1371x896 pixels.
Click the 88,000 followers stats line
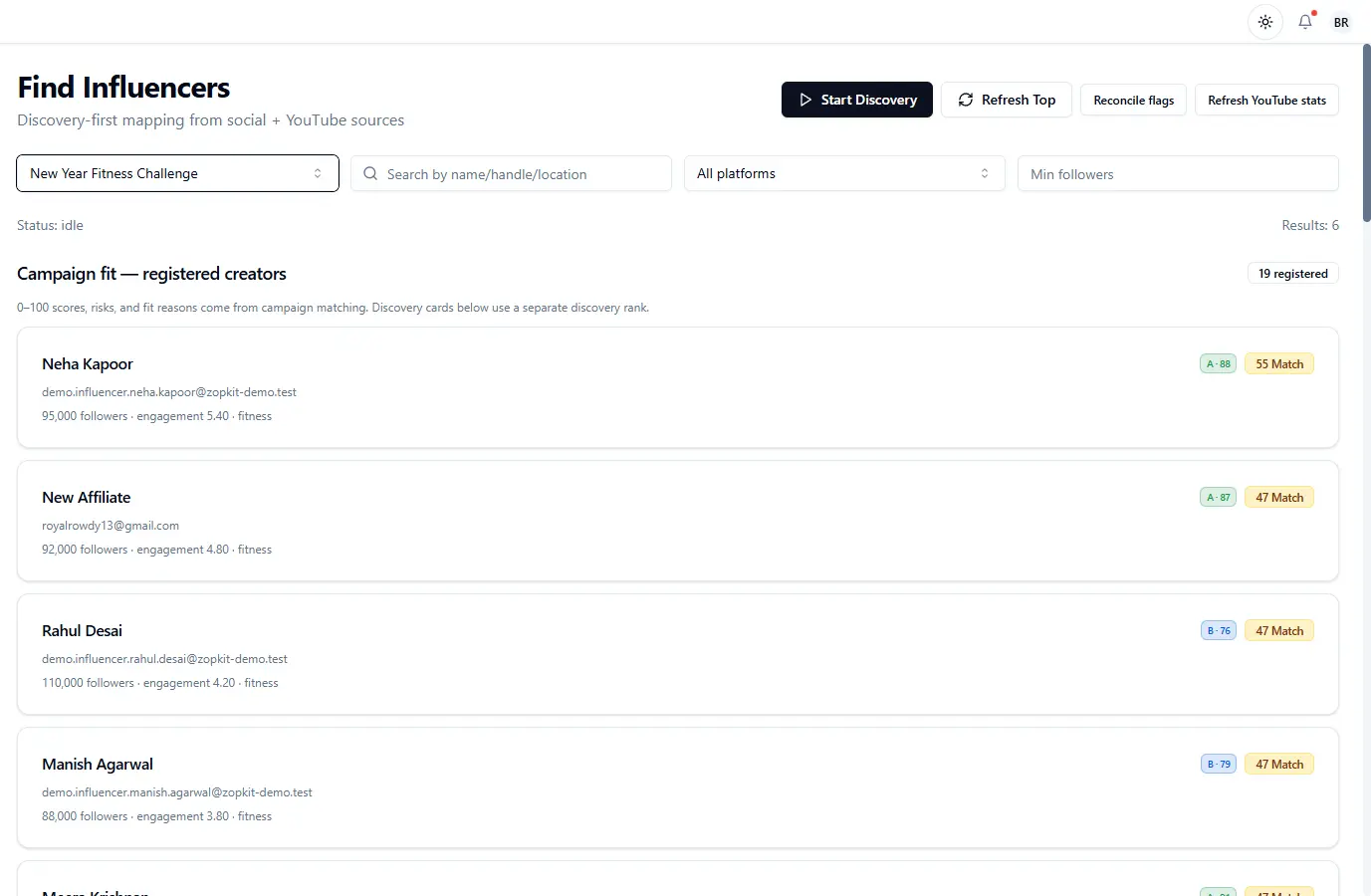pyautogui.click(x=156, y=816)
